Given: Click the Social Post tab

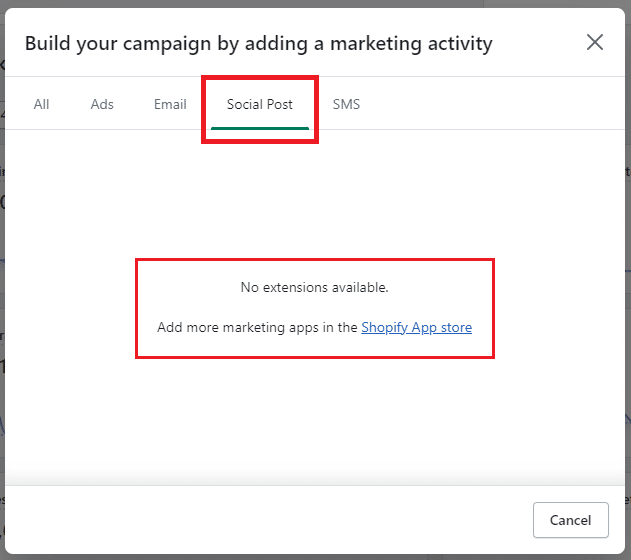Looking at the screenshot, I should point(259,104).
